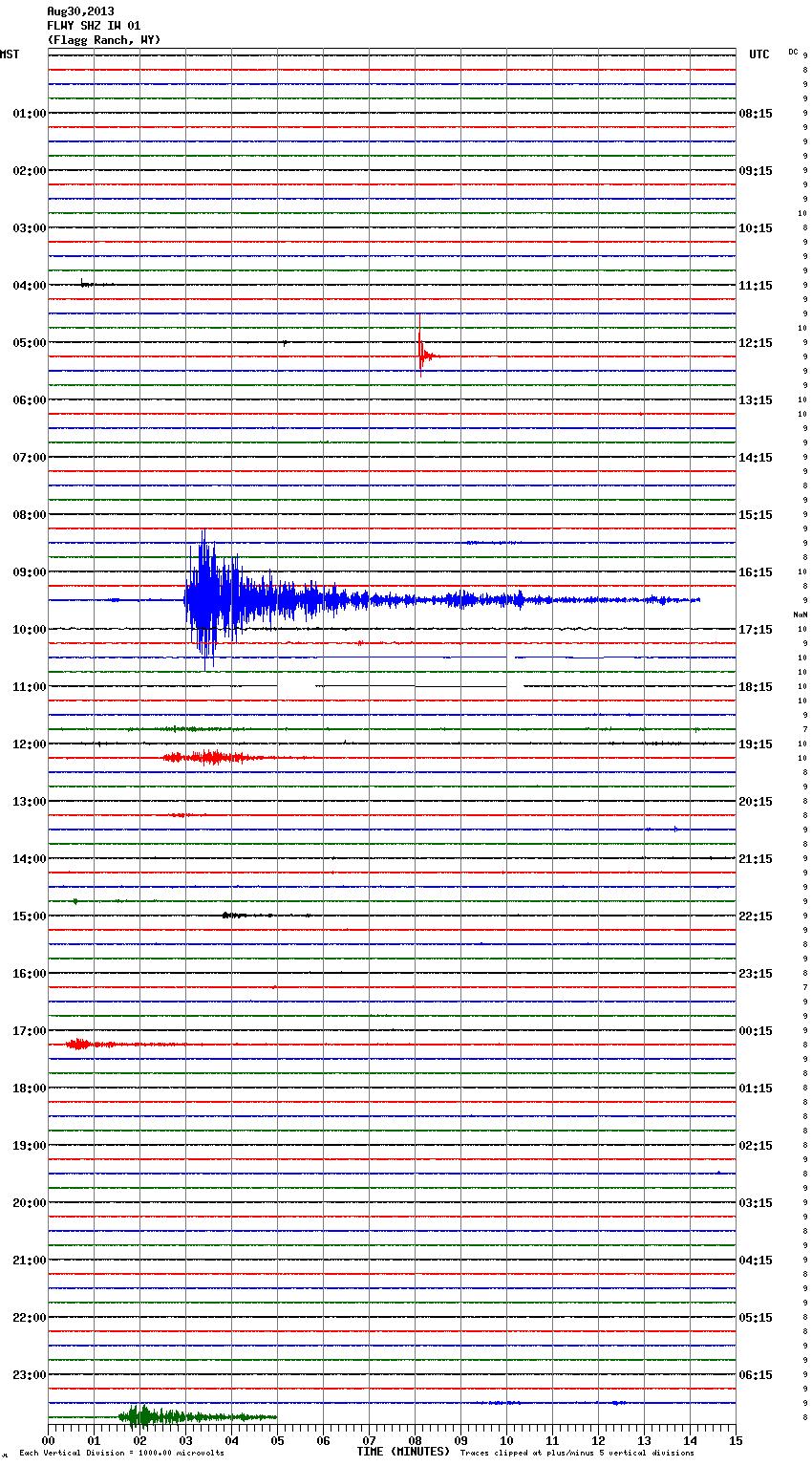Click the NaN value in the DC column

click(800, 614)
